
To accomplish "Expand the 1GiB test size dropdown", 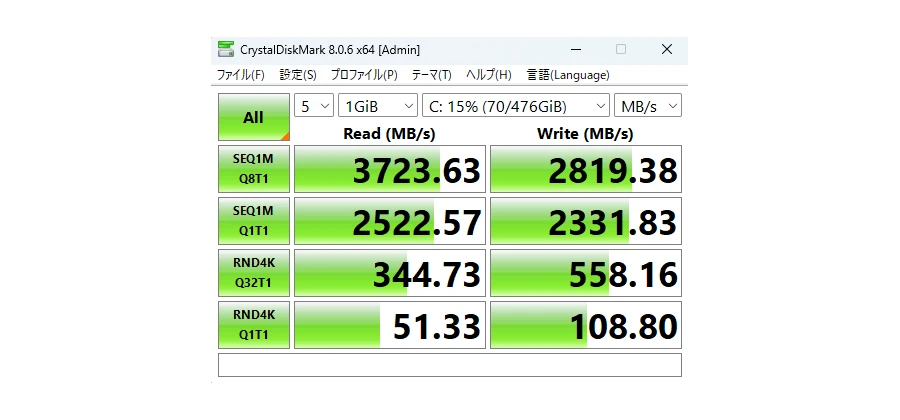I will point(378,106).
